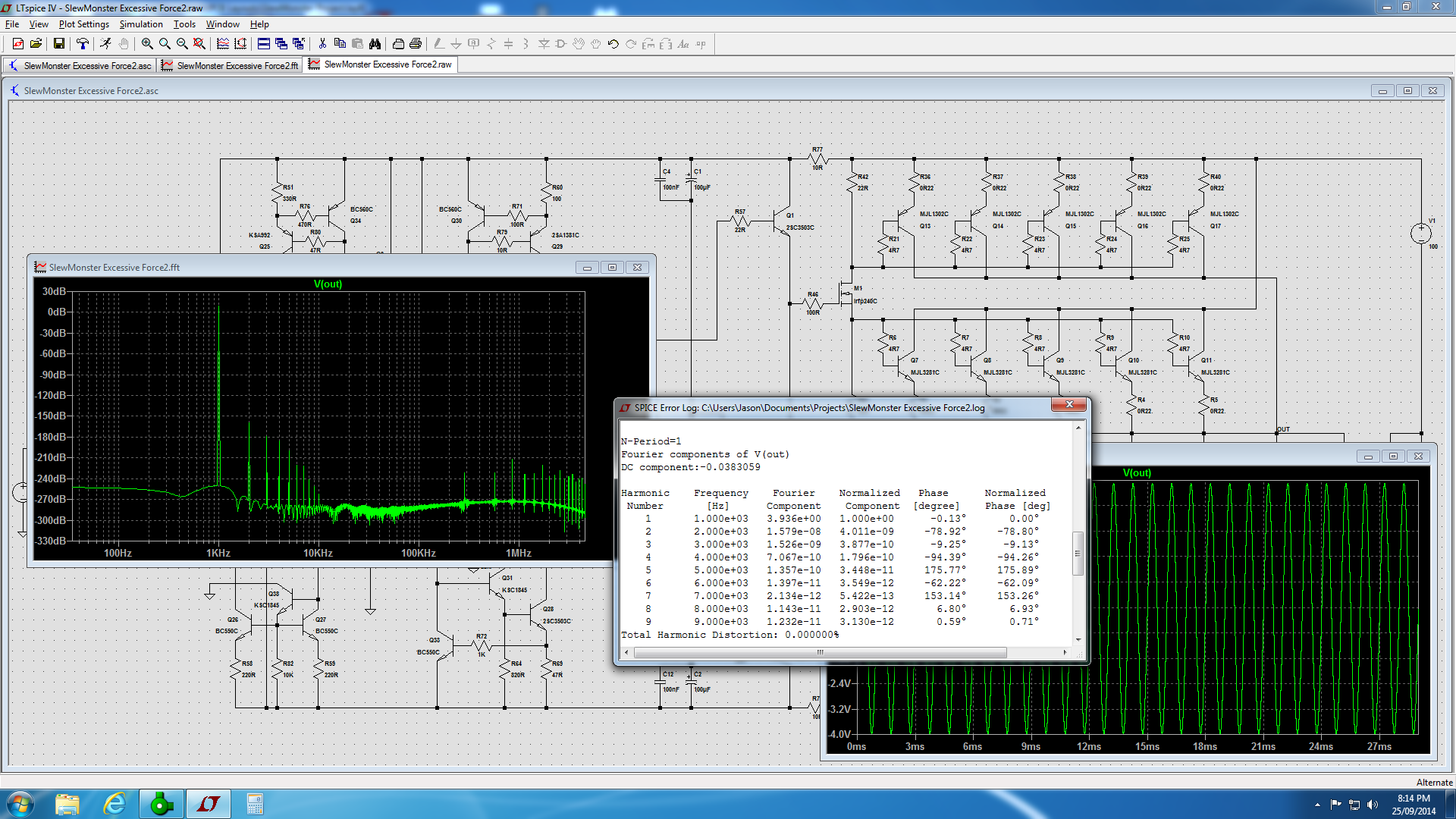Viewport: 1456px width, 819px height.
Task: Select the Capacitor placement tool
Action: click(x=508, y=44)
